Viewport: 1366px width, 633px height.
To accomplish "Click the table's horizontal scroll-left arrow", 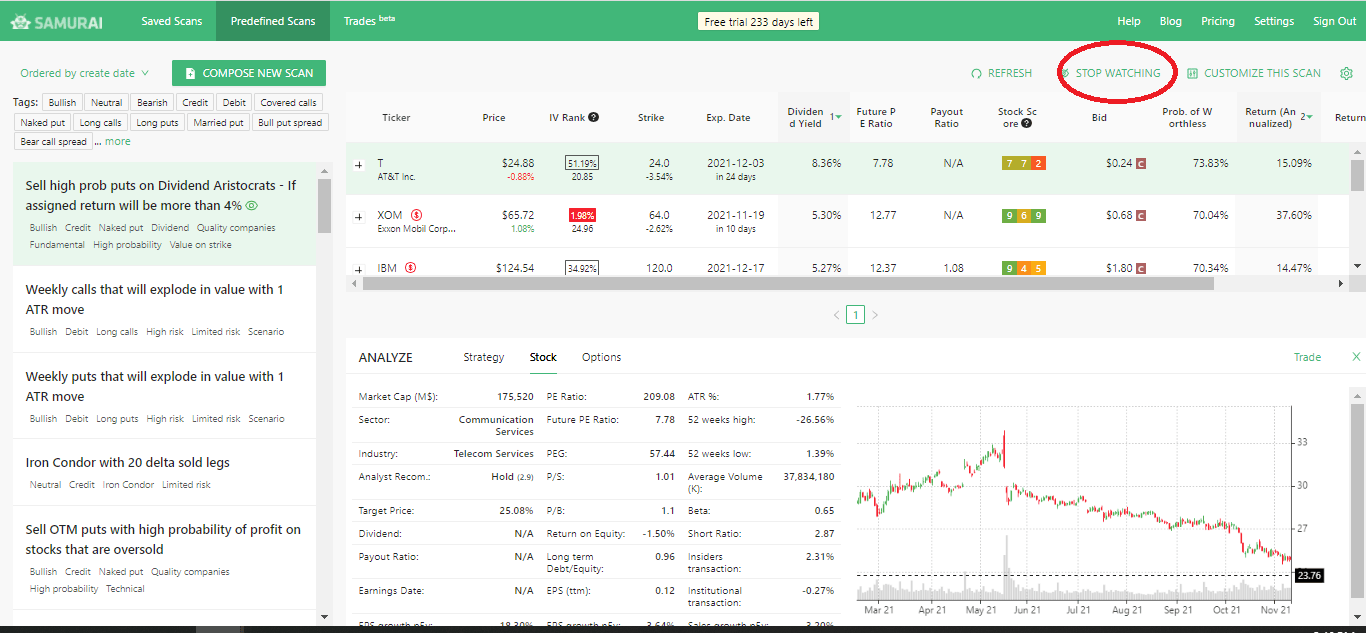I will pyautogui.click(x=353, y=283).
